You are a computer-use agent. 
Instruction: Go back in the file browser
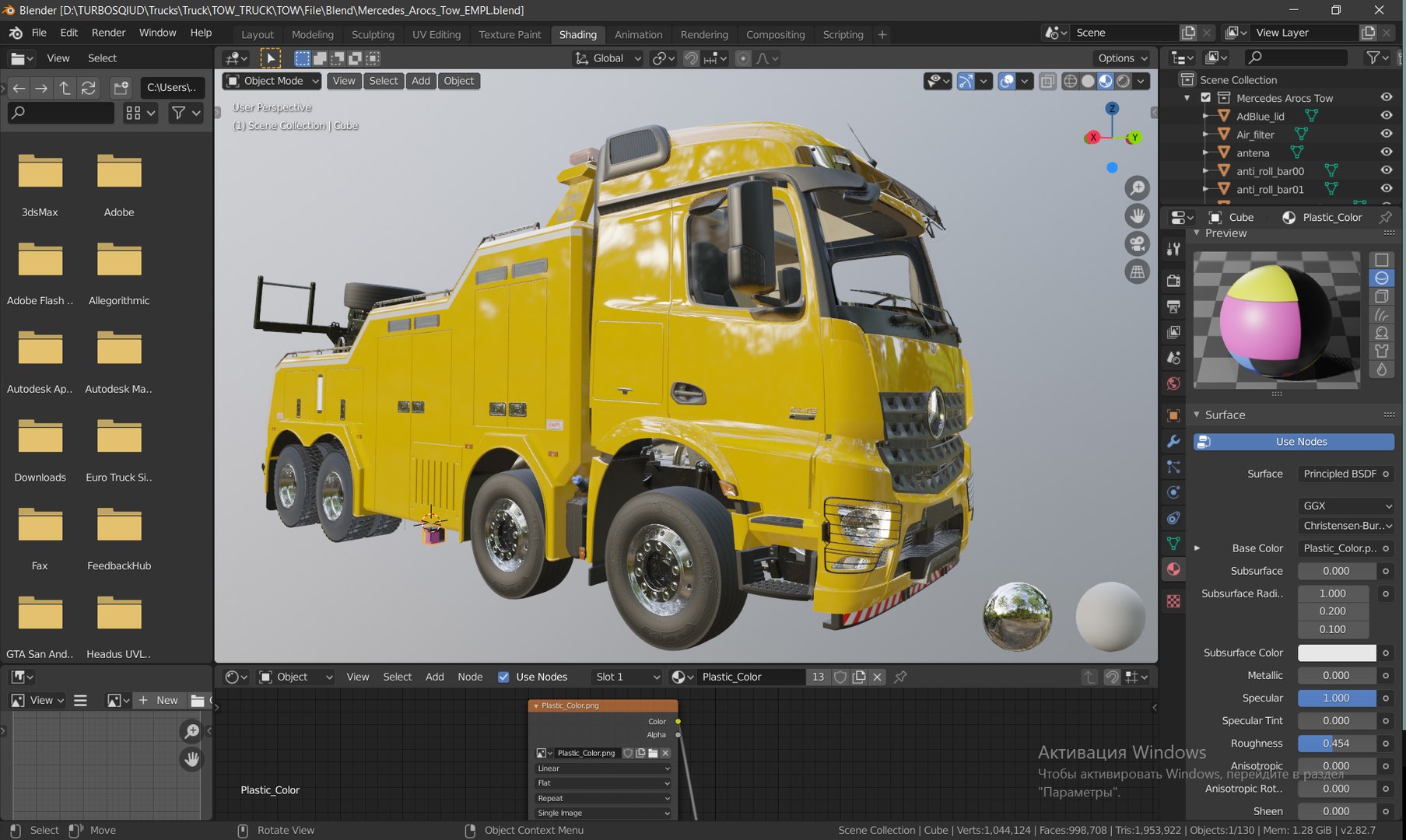(x=19, y=88)
